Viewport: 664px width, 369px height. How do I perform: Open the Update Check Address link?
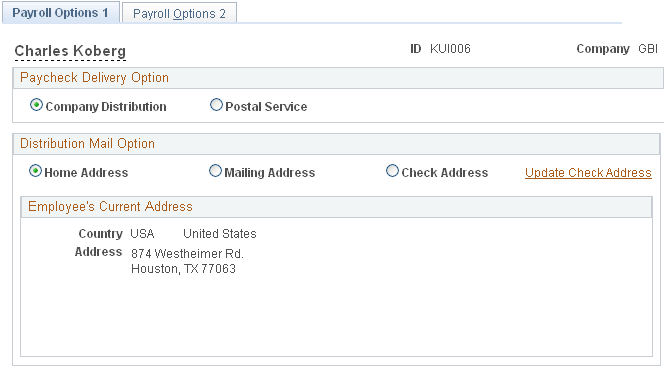[588, 173]
